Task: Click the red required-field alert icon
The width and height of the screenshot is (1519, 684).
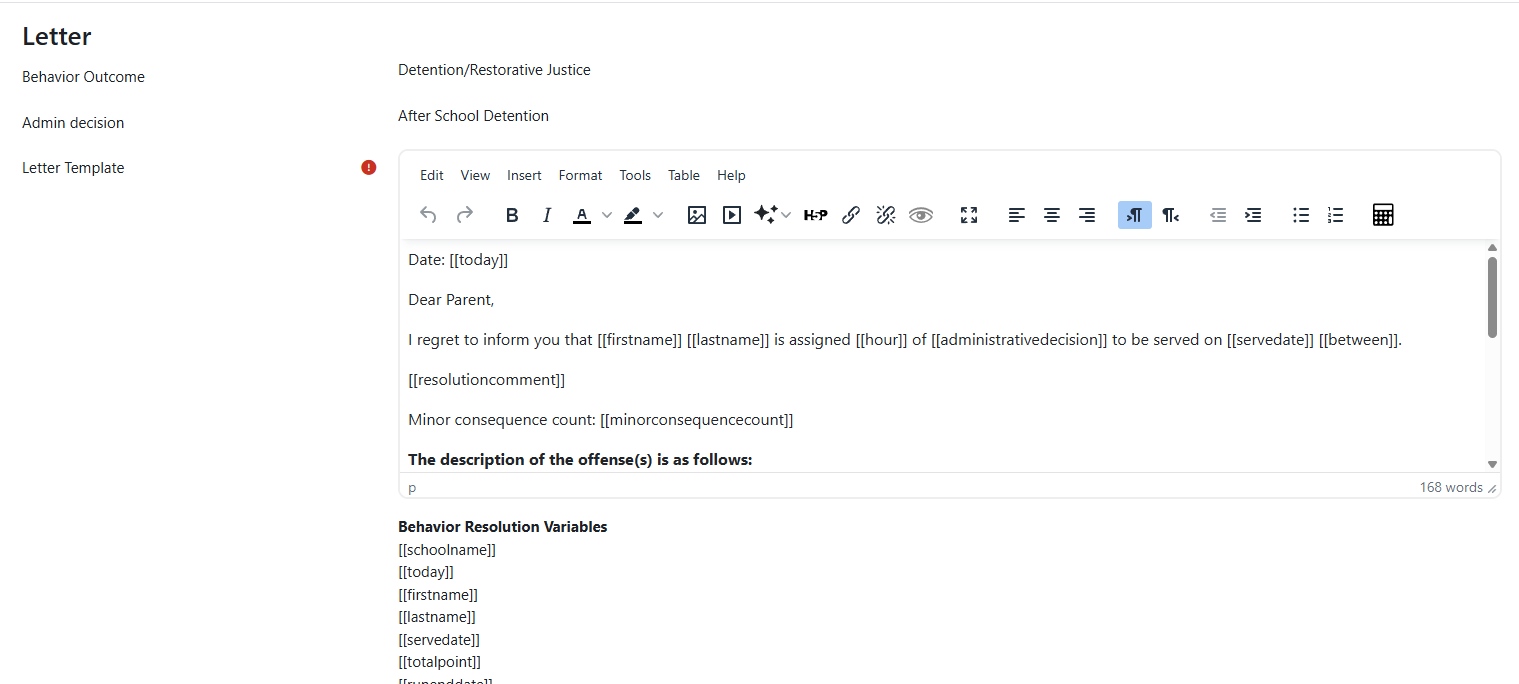Action: [x=369, y=168]
